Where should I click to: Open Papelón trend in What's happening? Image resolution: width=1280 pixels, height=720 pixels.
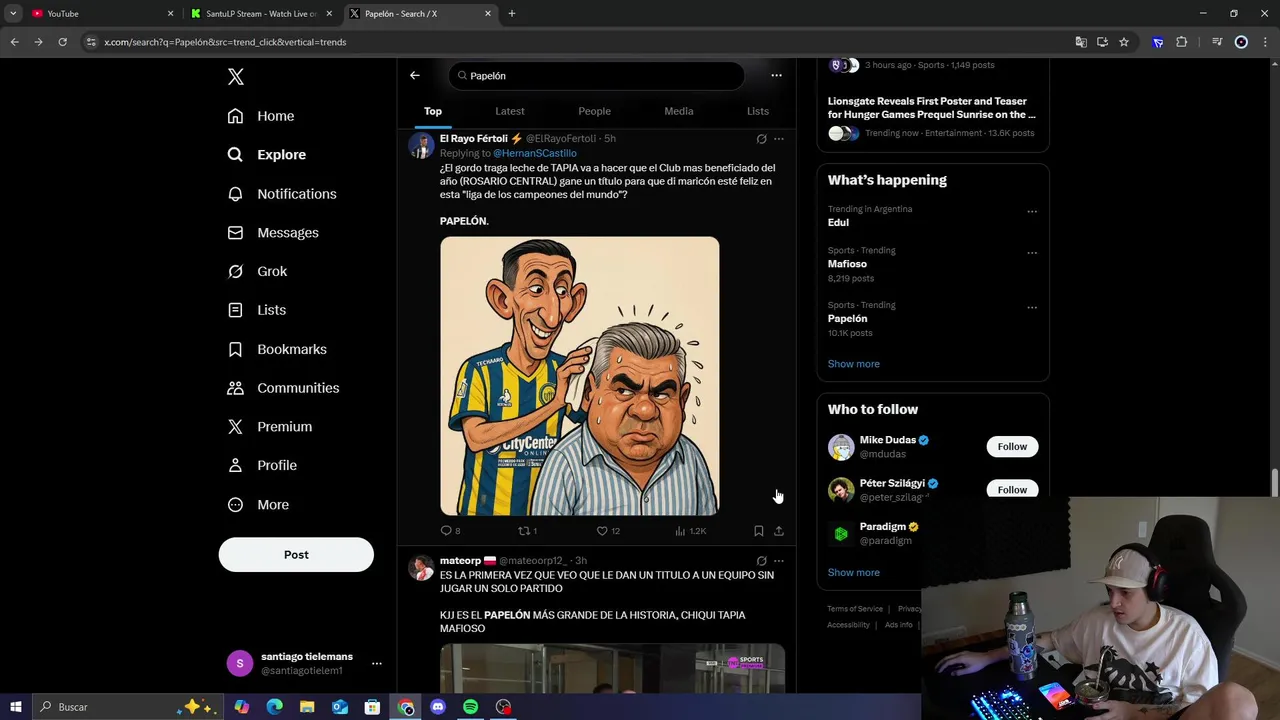point(847,319)
